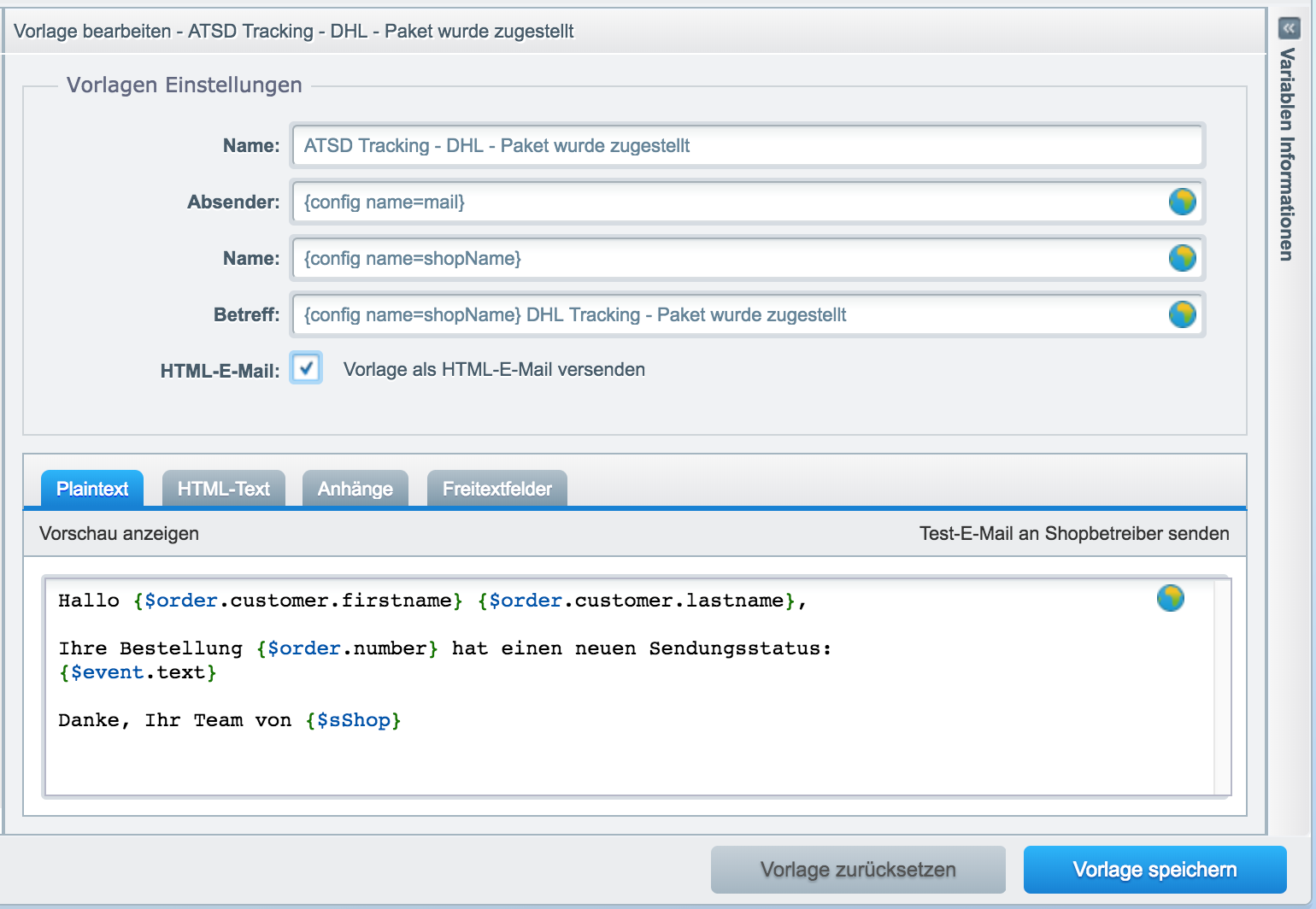
Task: Click the 'Variablen Informationen' vertical label
Action: click(x=1287, y=155)
